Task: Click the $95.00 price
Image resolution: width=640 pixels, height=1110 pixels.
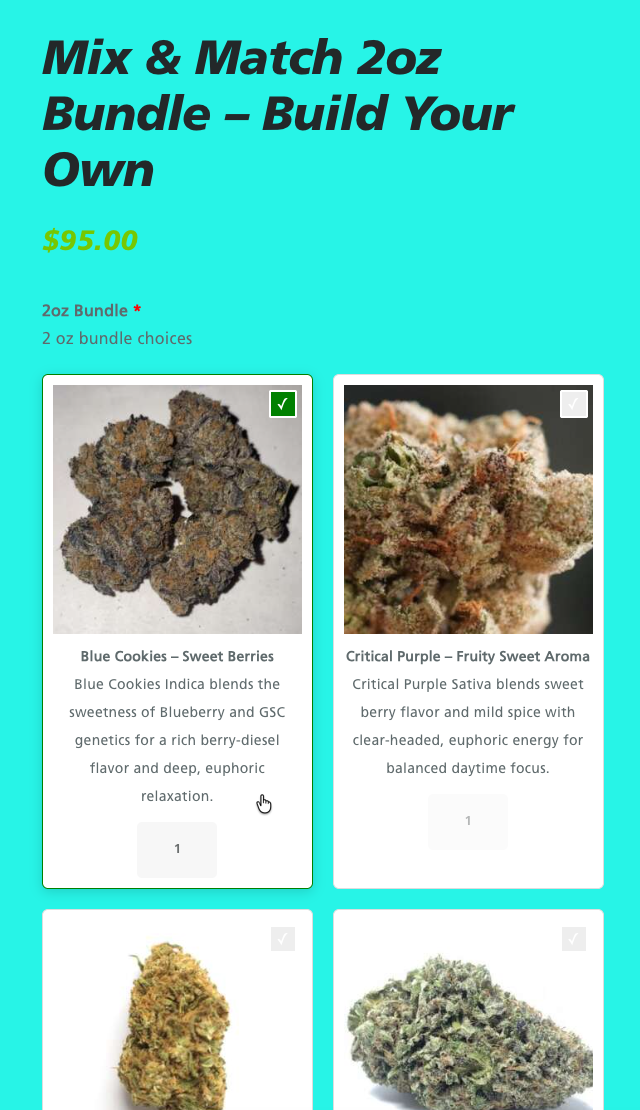Action: [x=90, y=240]
